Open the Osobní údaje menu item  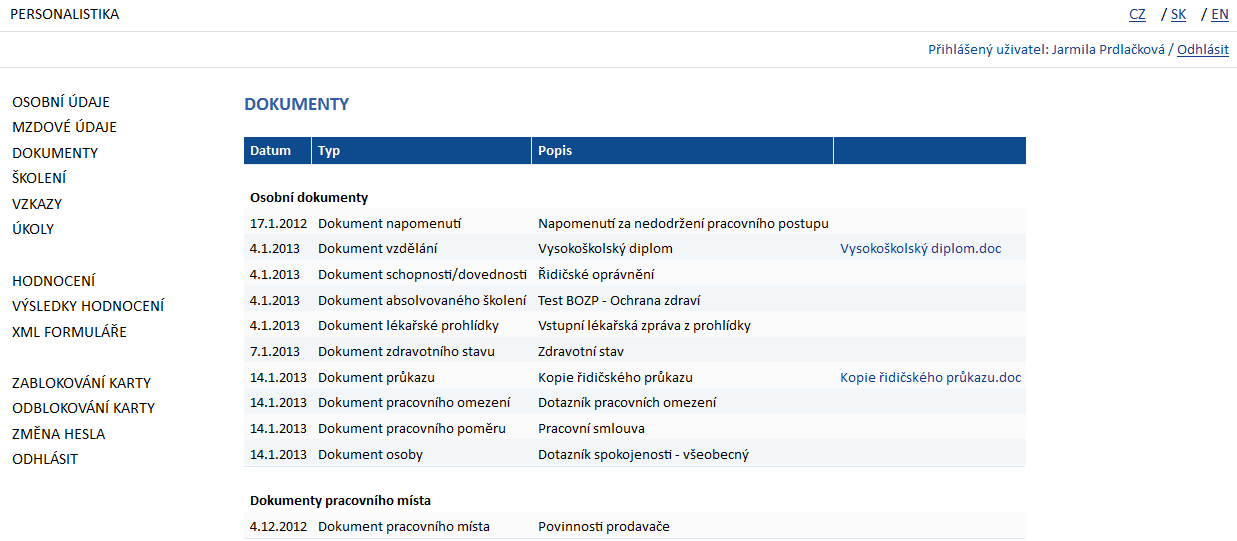pos(61,102)
